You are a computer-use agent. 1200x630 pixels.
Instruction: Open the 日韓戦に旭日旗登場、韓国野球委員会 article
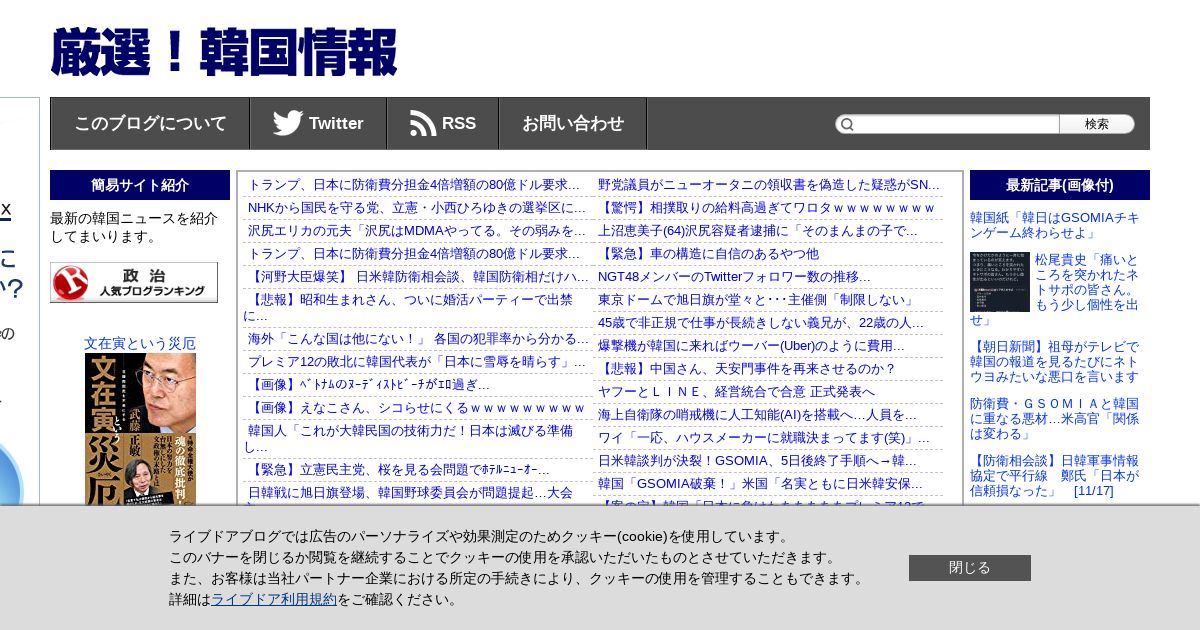coord(409,492)
